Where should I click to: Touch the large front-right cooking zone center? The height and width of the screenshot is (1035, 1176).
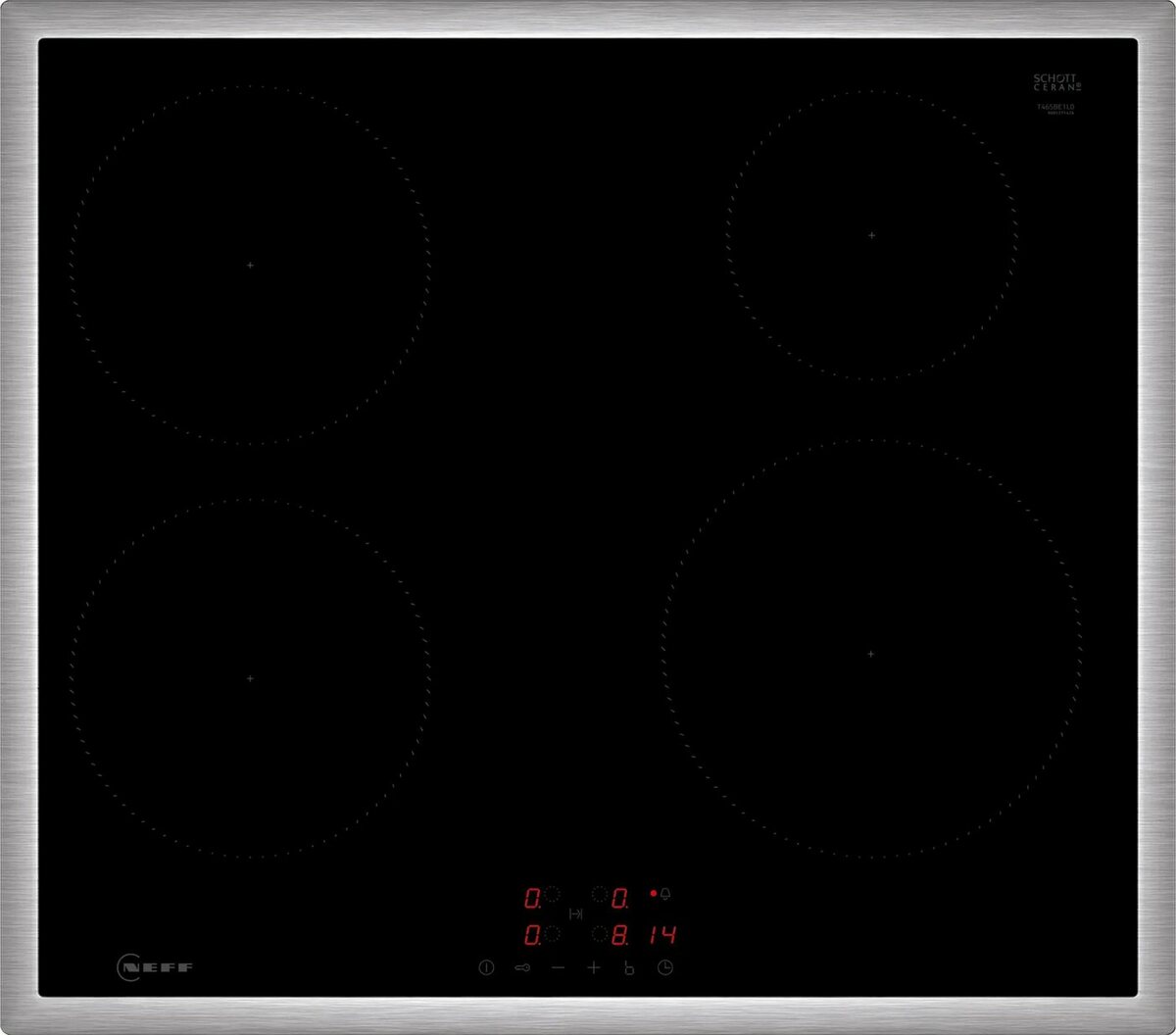click(x=870, y=652)
